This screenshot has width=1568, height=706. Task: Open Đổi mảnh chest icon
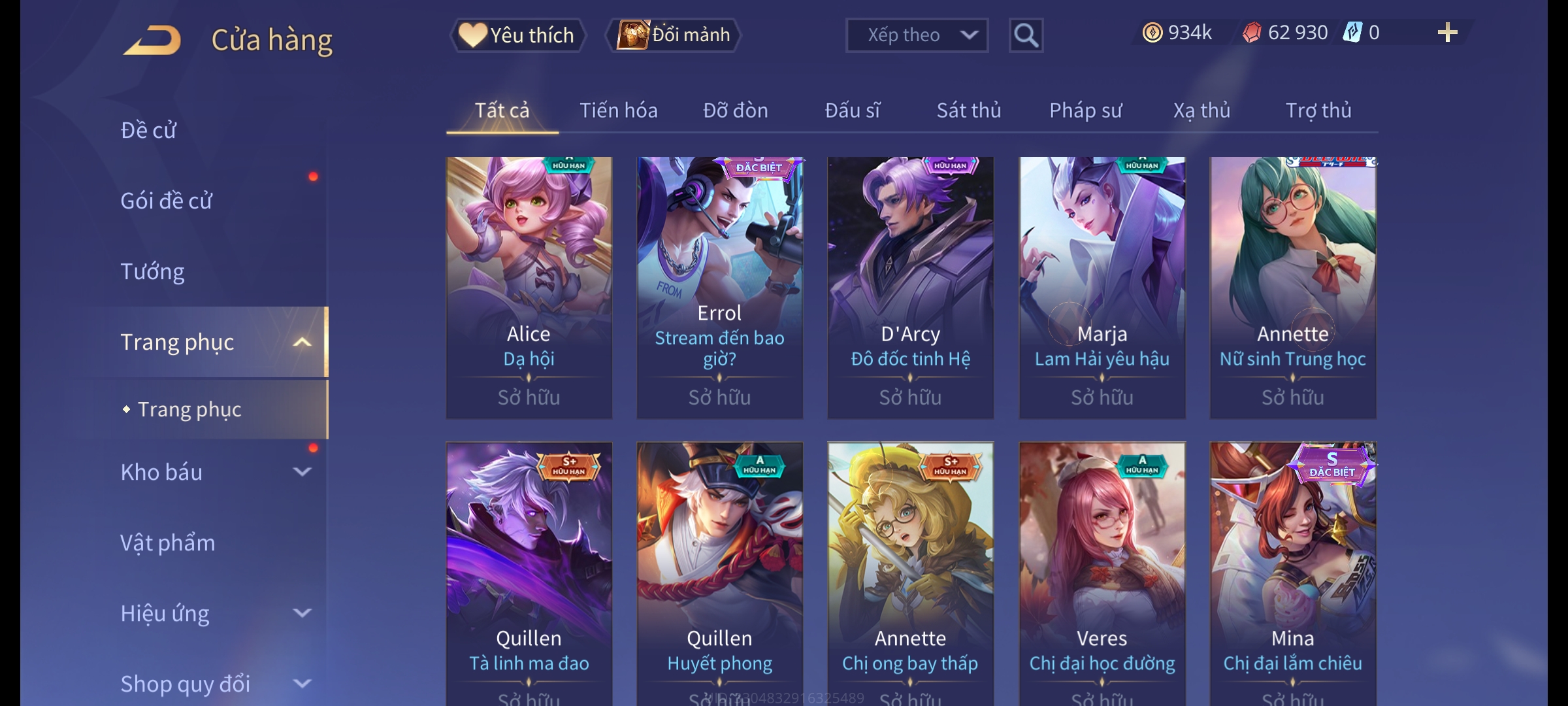click(x=674, y=35)
